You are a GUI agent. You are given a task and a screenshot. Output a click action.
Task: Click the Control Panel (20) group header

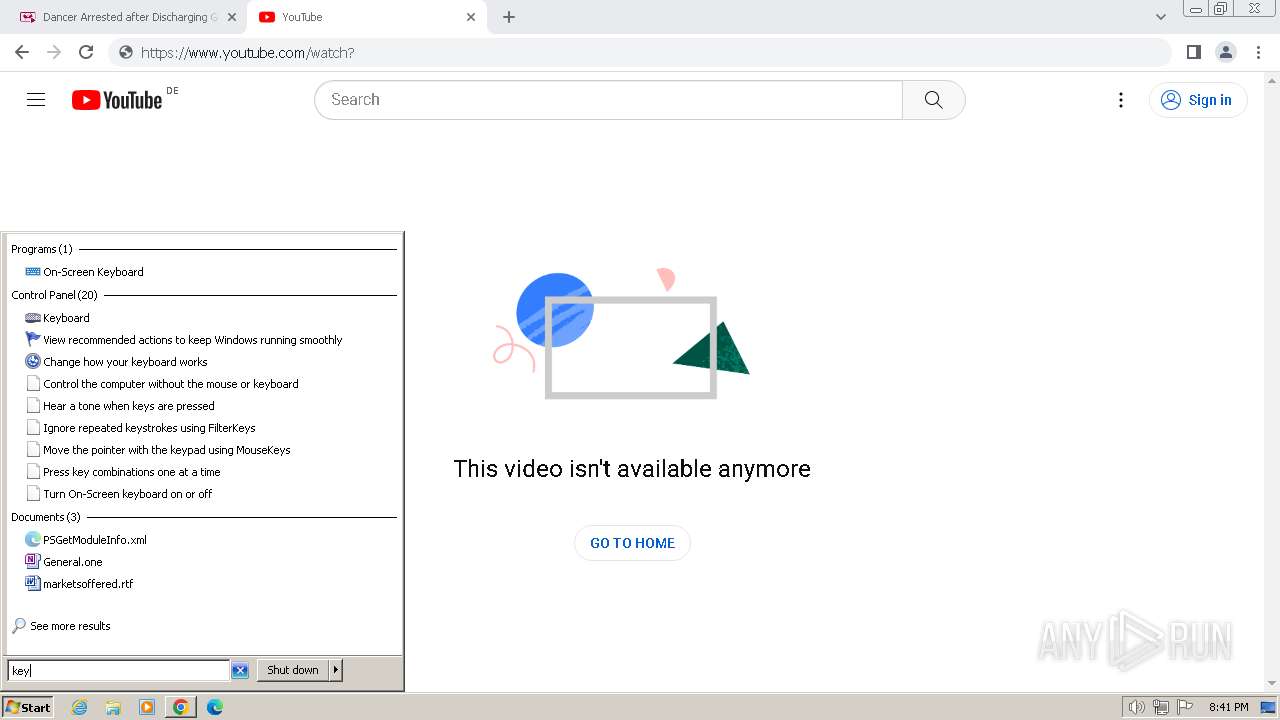click(55, 295)
